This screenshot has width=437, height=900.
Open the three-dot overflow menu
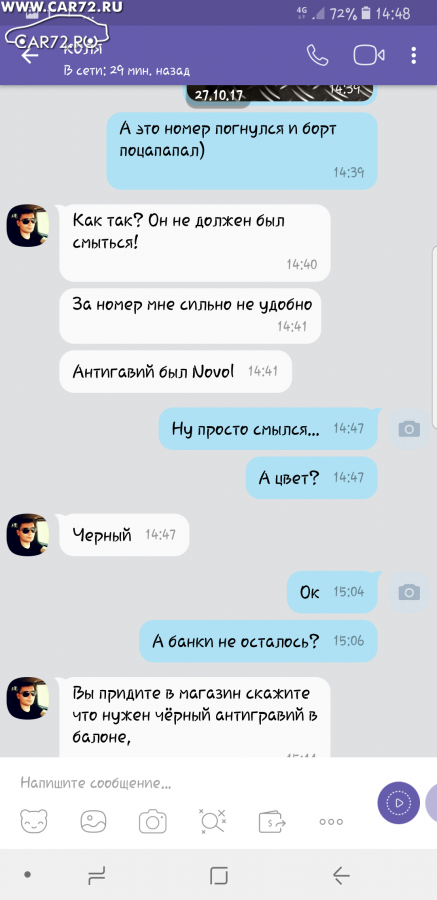pos(414,55)
